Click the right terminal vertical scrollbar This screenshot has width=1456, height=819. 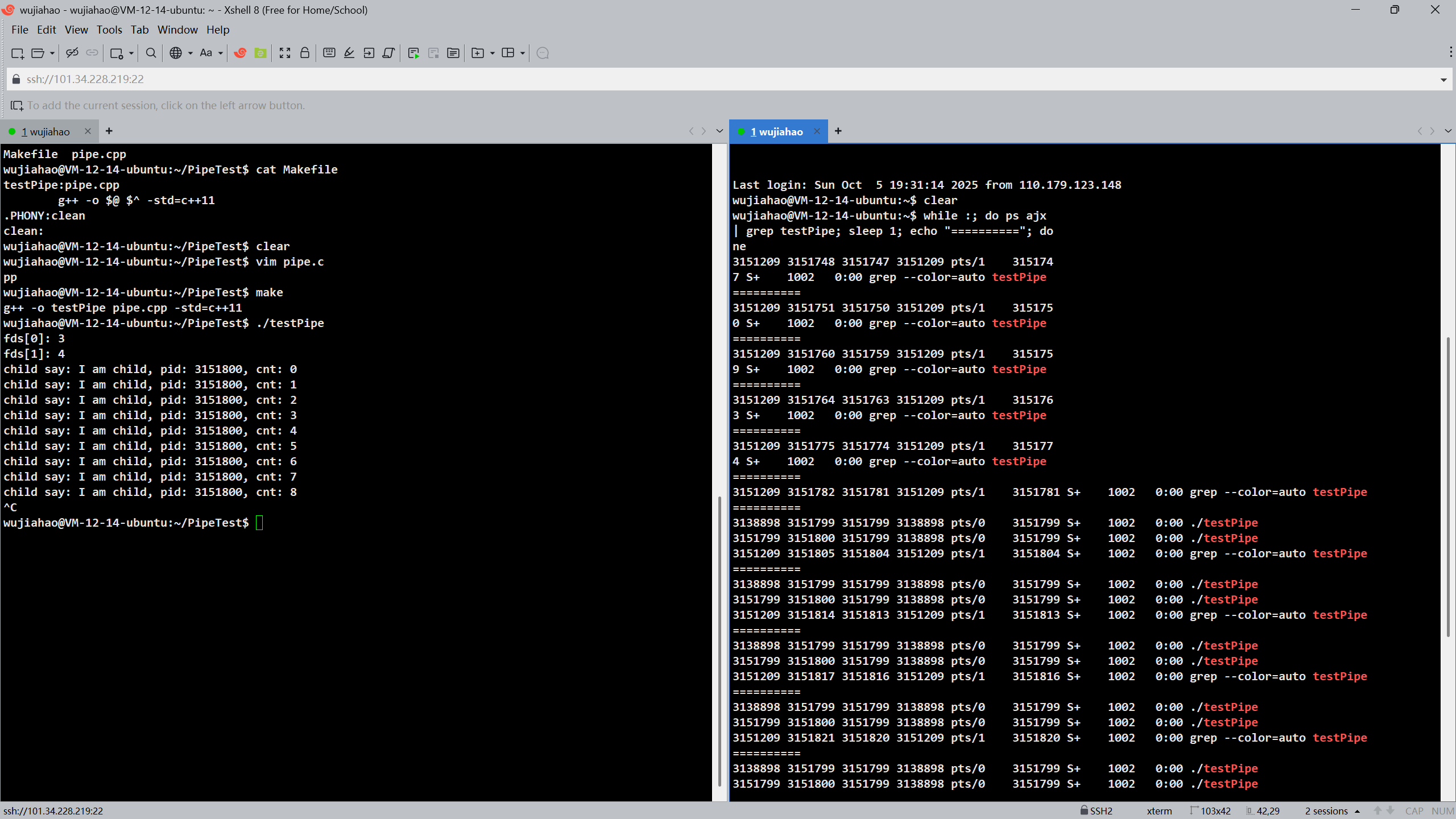click(x=1448, y=486)
